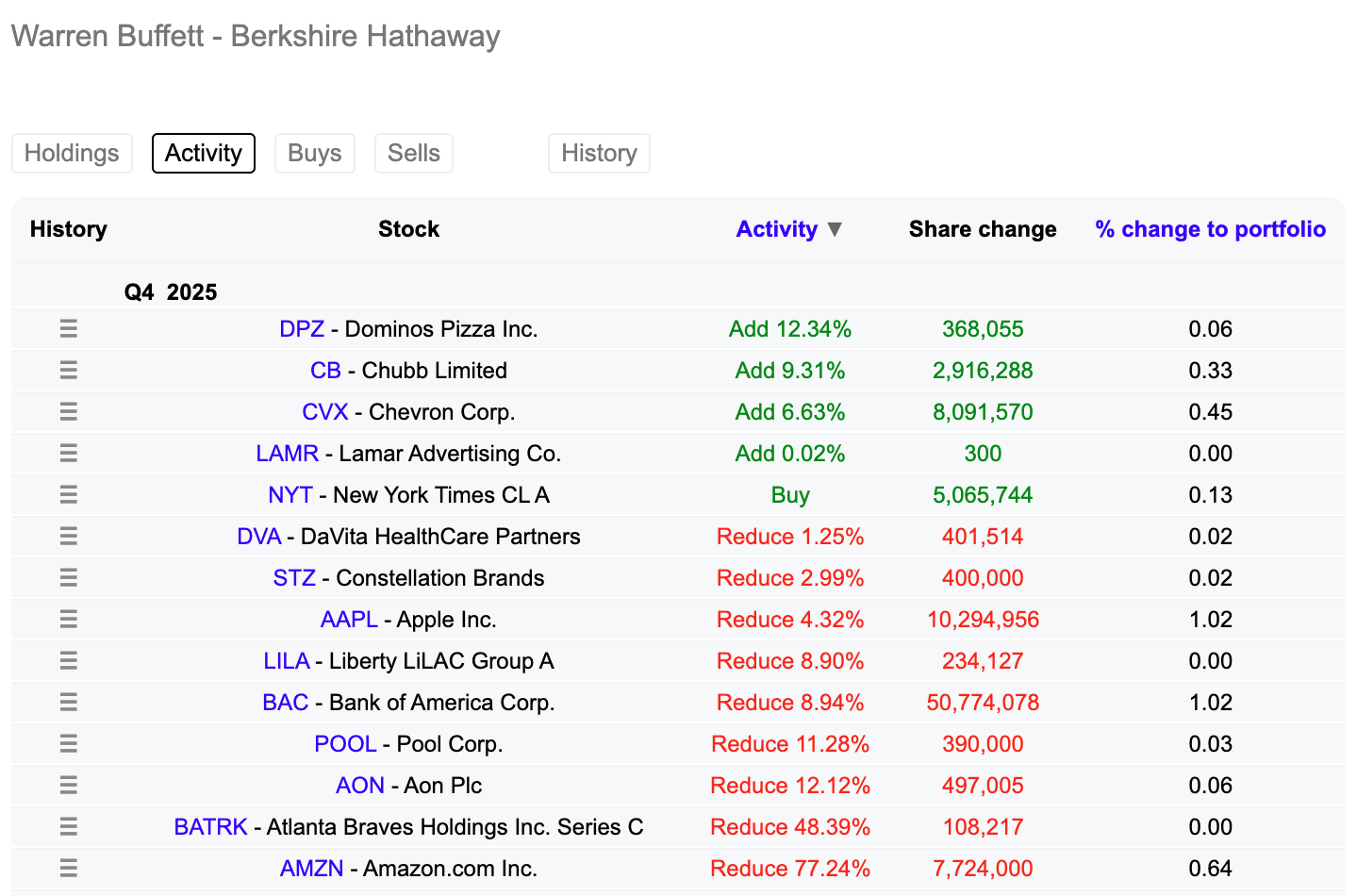Screen dimensions: 1357x896
Task: Open the BATRK Atlanta Braves ticker link
Action: 210,826
